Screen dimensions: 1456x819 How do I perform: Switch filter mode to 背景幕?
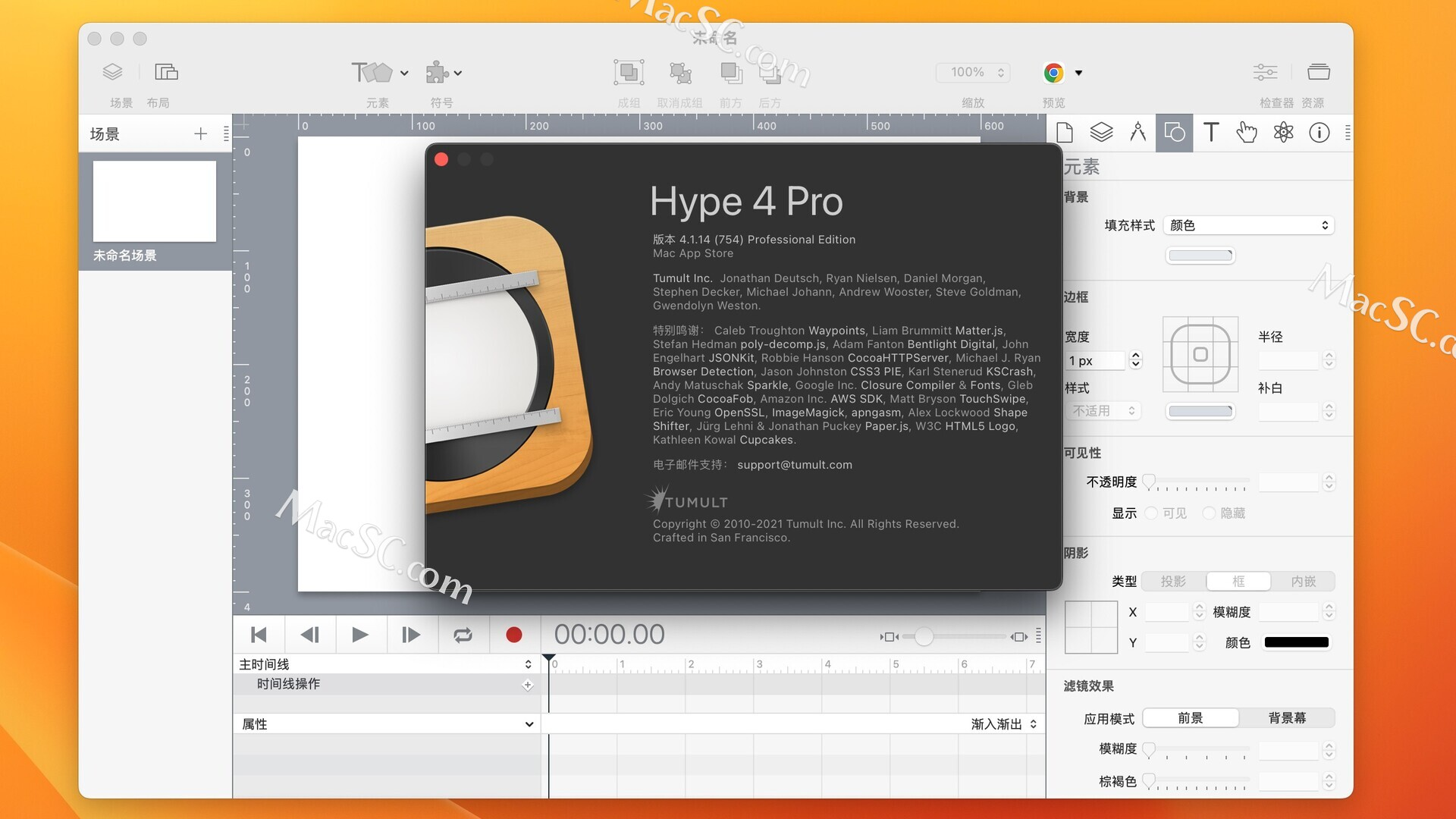[1288, 717]
